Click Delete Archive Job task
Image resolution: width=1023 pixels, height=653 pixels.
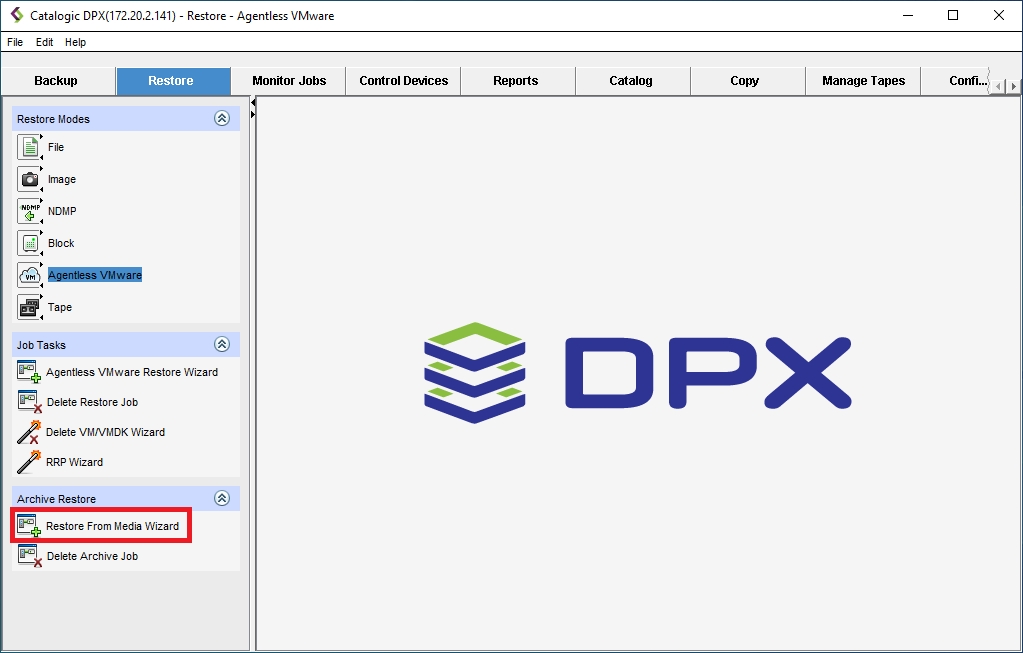[92, 556]
